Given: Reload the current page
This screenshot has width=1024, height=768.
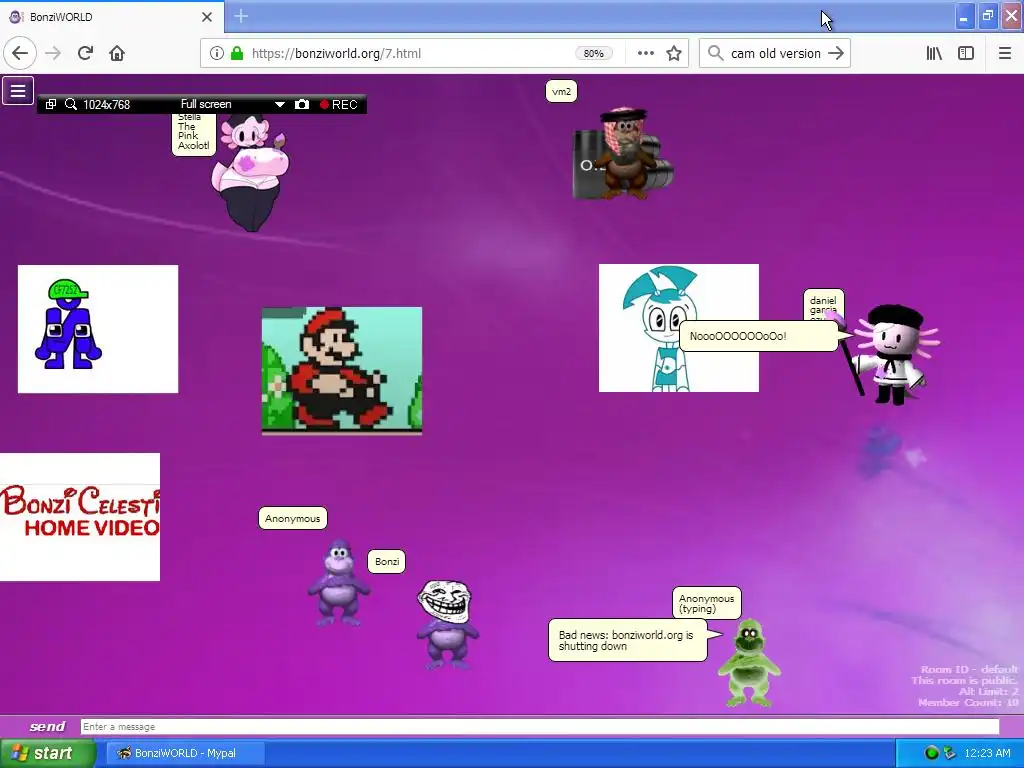Looking at the screenshot, I should click(x=85, y=54).
